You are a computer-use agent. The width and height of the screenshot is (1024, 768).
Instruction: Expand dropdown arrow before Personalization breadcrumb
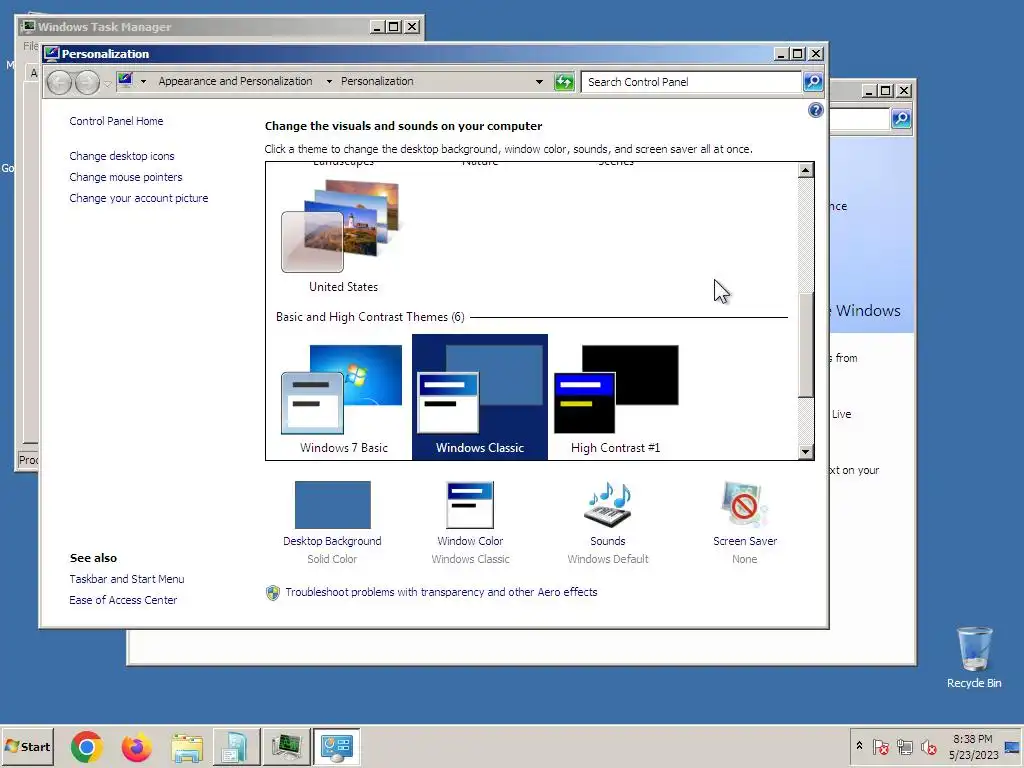[x=329, y=82]
